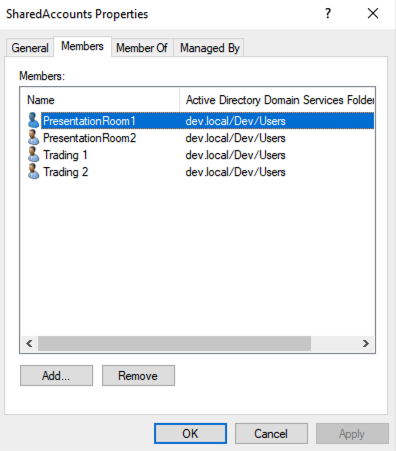The image size is (396, 451).
Task: Sort by Active Directory Domain Services Folder column
Action: [x=277, y=100]
